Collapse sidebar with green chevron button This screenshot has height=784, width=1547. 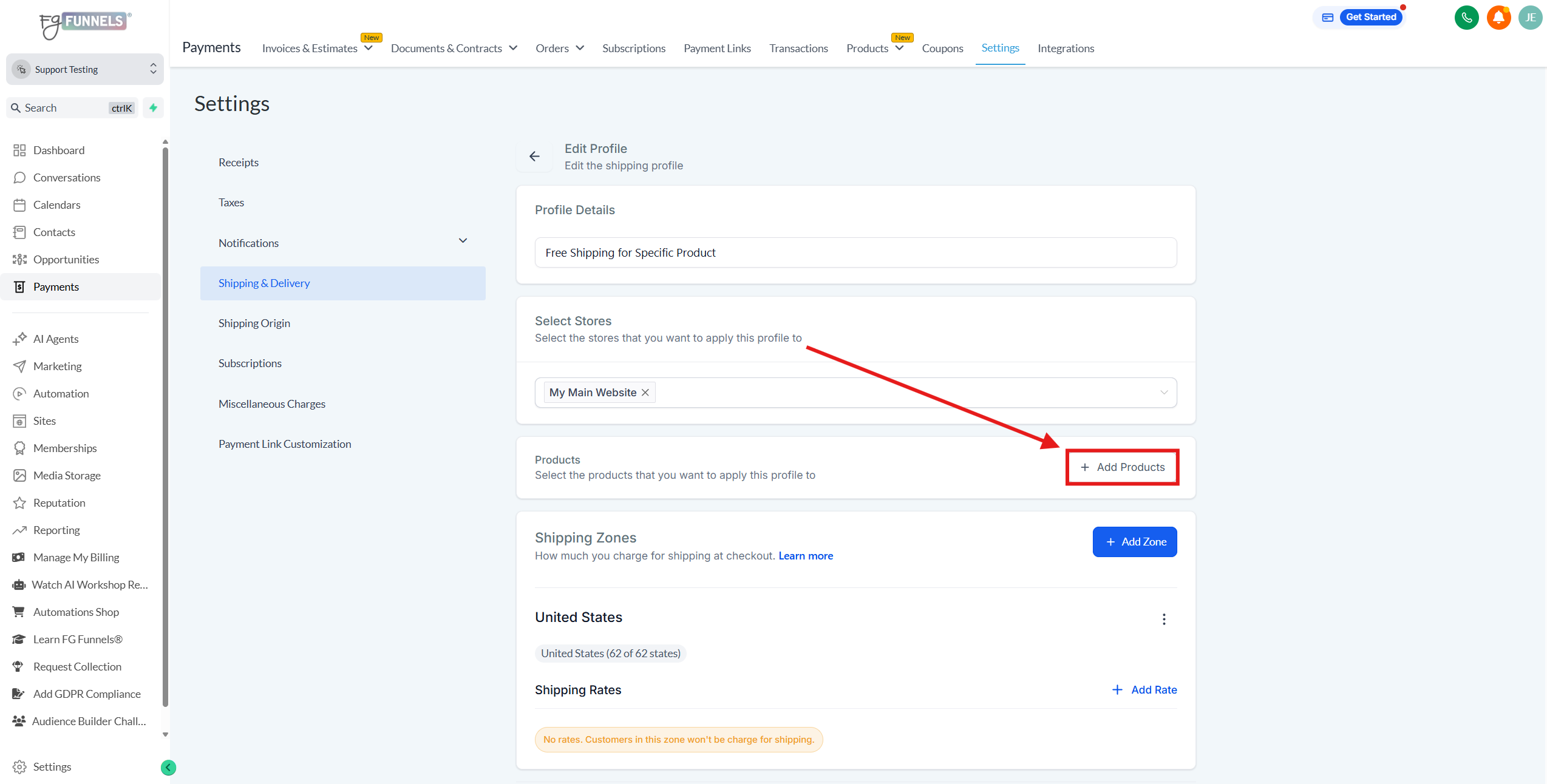point(168,768)
